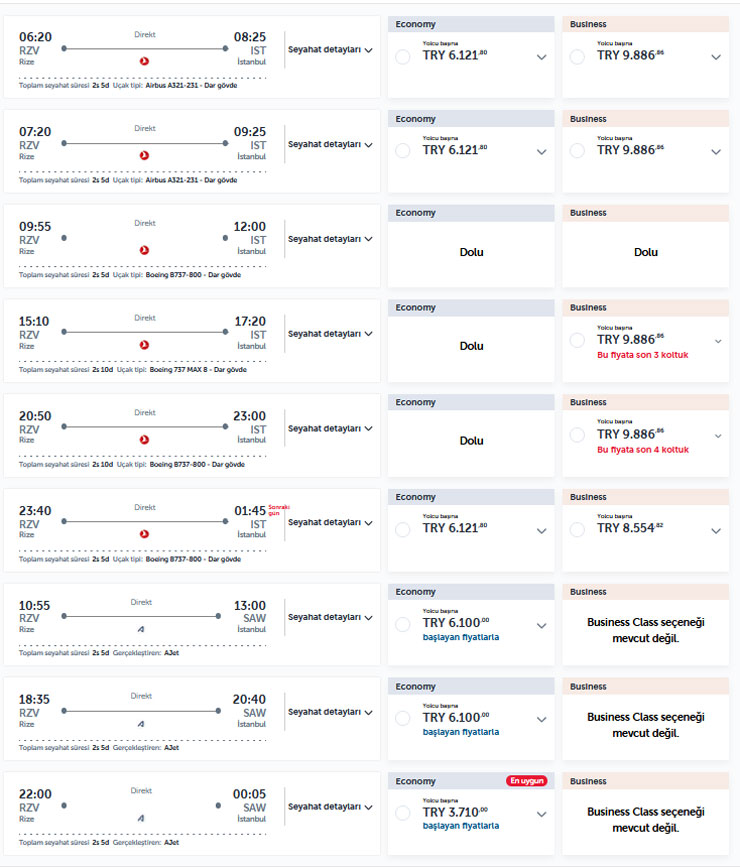Click AJet logo on 22:00 flight
This screenshot has height=867, width=740.
click(x=141, y=818)
